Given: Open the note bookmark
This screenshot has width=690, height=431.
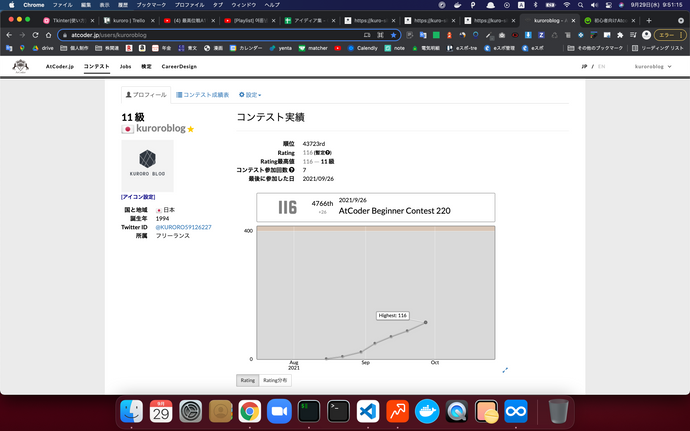Looking at the screenshot, I should (395, 48).
